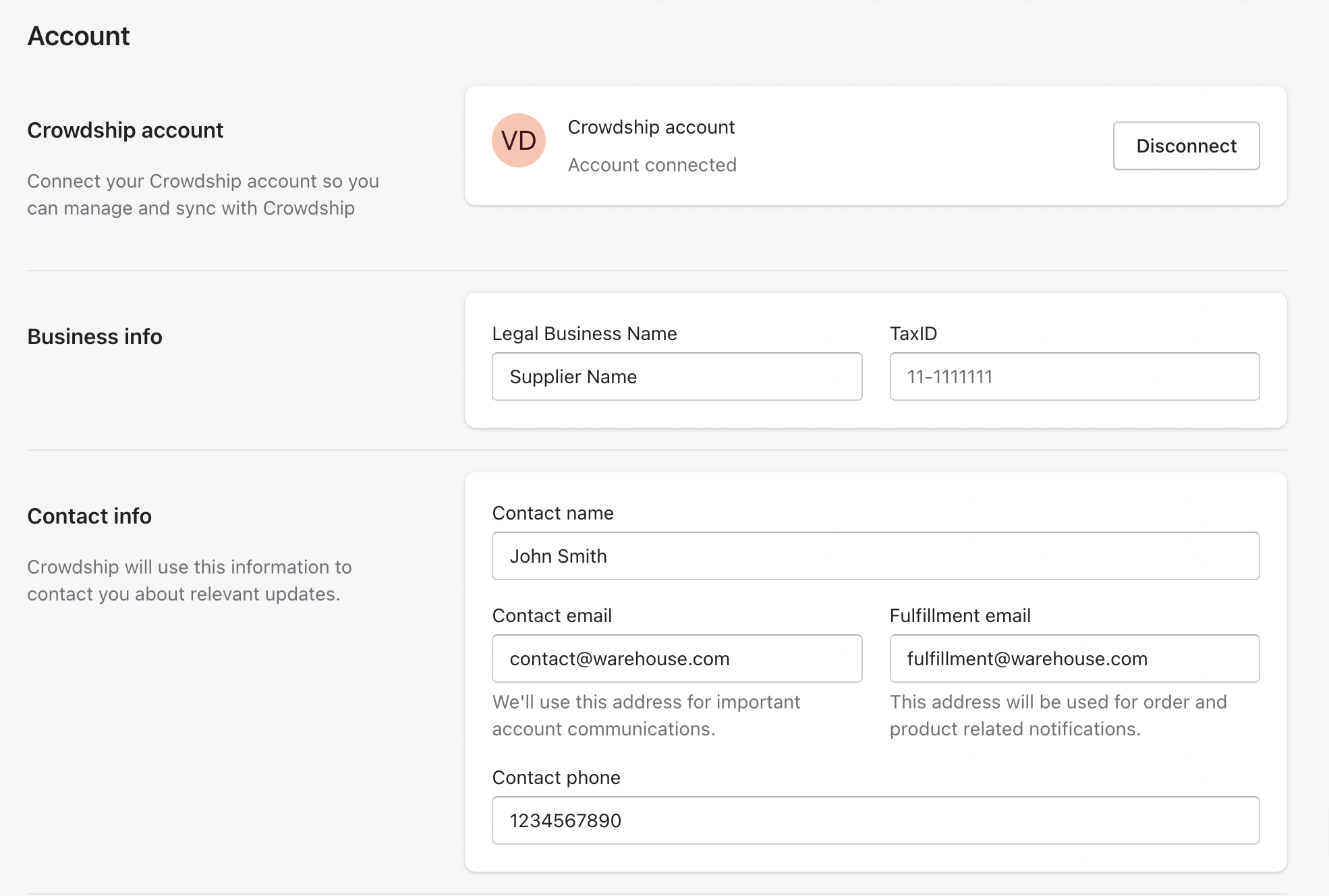1329x896 pixels.
Task: Click the Crowdship account section title
Action: point(125,130)
